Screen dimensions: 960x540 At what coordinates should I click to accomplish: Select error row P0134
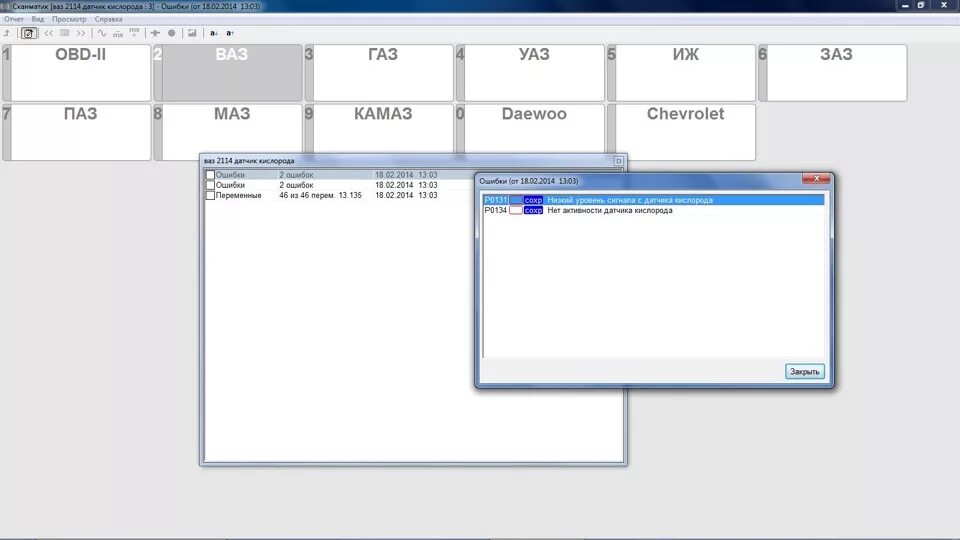[x=653, y=211]
